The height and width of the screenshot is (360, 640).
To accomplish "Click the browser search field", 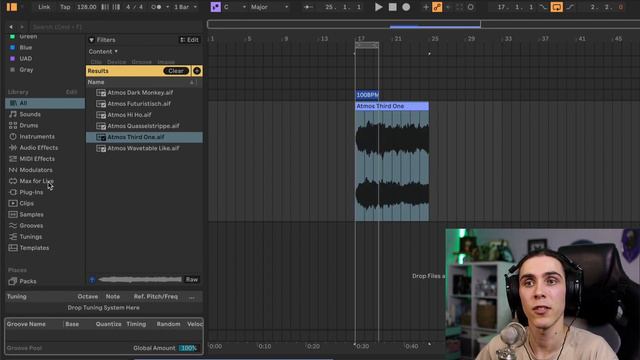I will click(116, 27).
